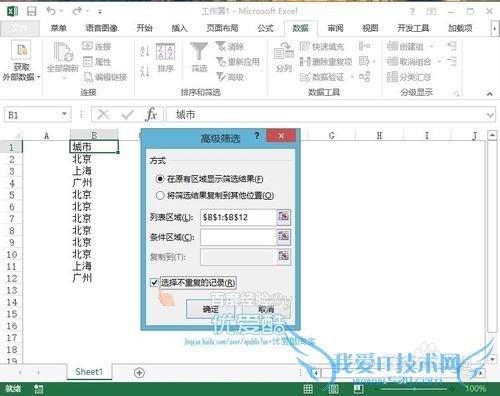This screenshot has width=500, height=396.
Task: Click Connections (连接) button in ribbon
Action: (97, 46)
